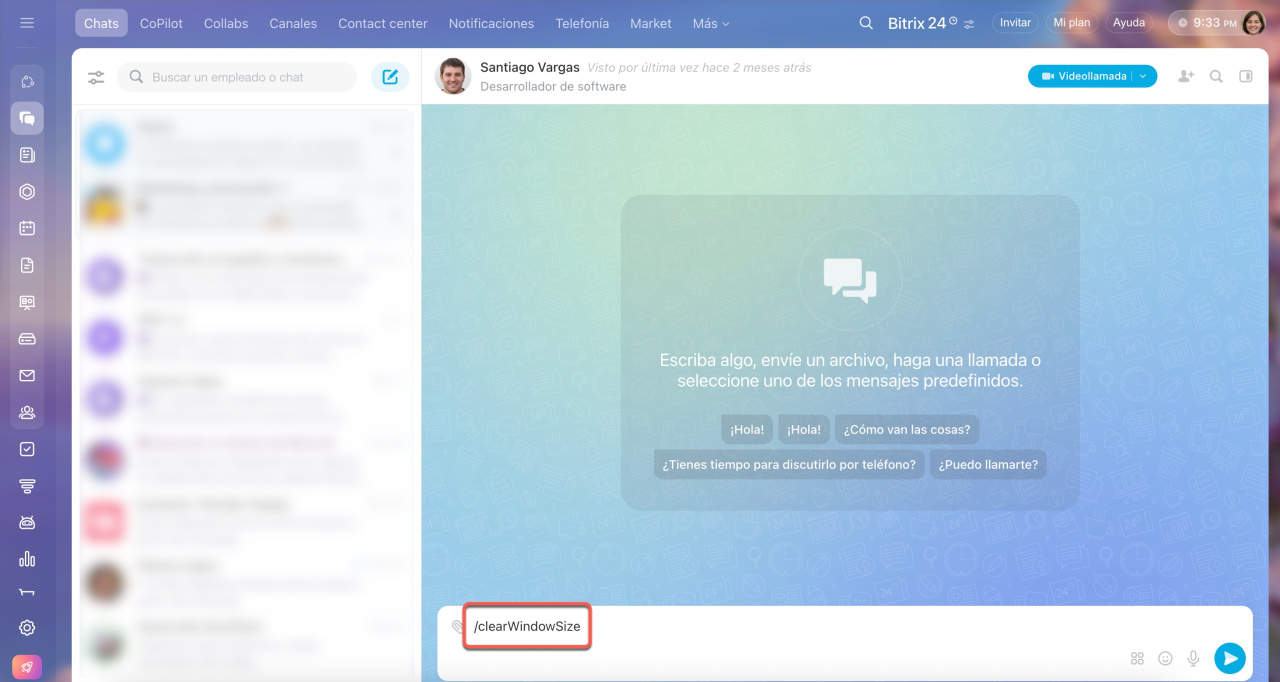Toggle the chat sidebar panel icon

(1246, 76)
